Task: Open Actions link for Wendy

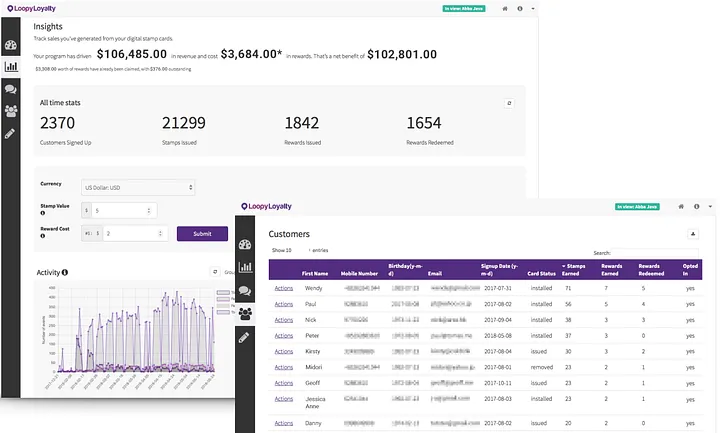Action: tap(283, 288)
